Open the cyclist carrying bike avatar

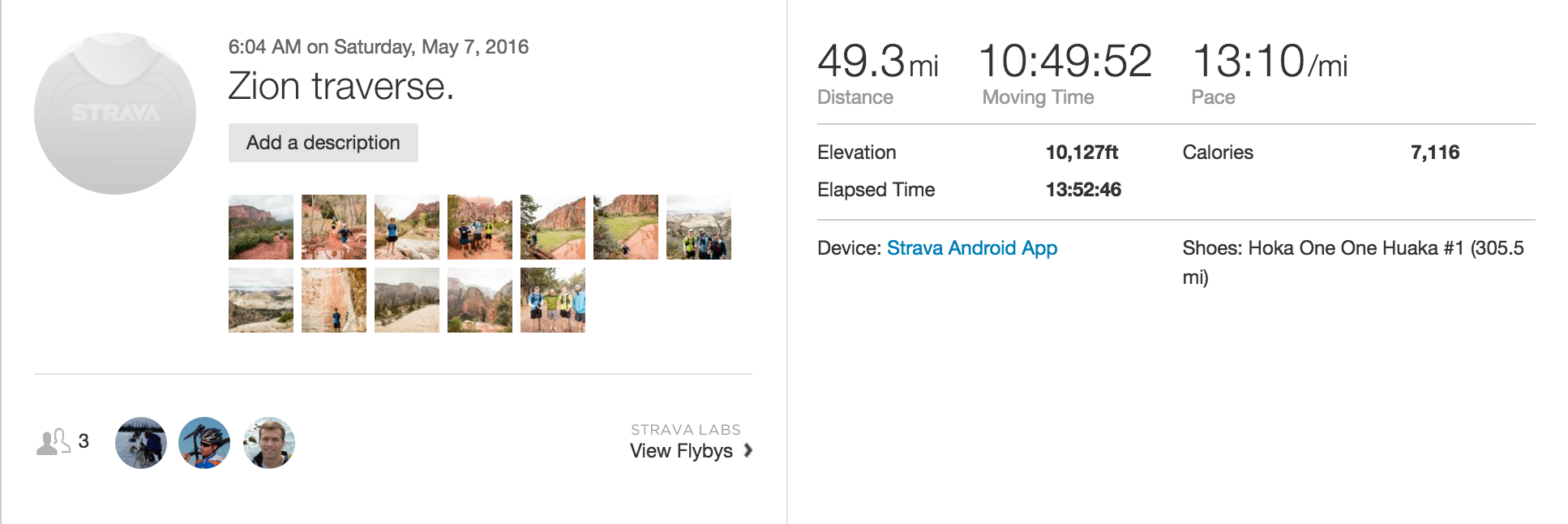[x=204, y=443]
